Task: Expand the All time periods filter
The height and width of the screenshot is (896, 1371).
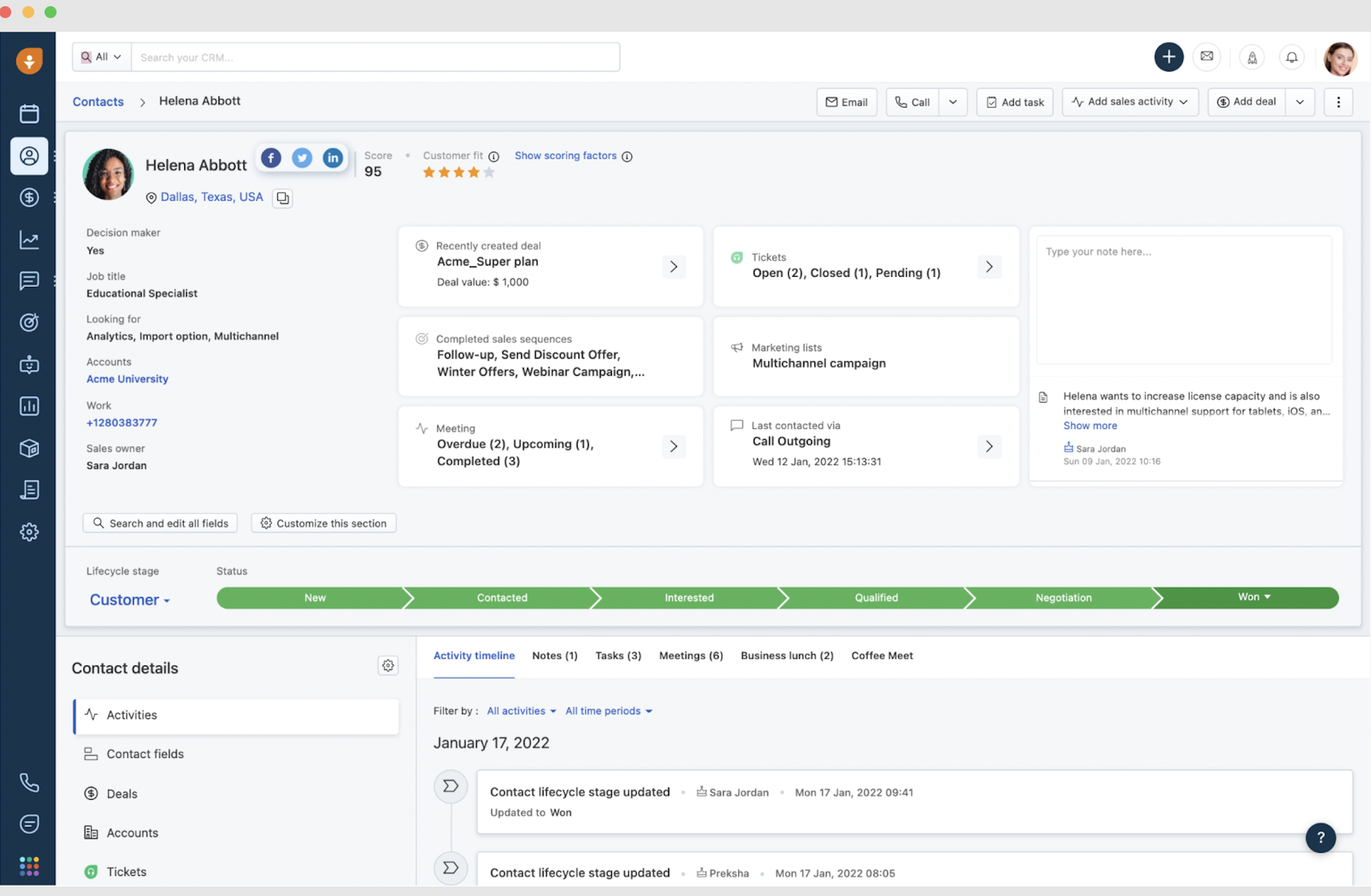Action: pyautogui.click(x=608, y=711)
